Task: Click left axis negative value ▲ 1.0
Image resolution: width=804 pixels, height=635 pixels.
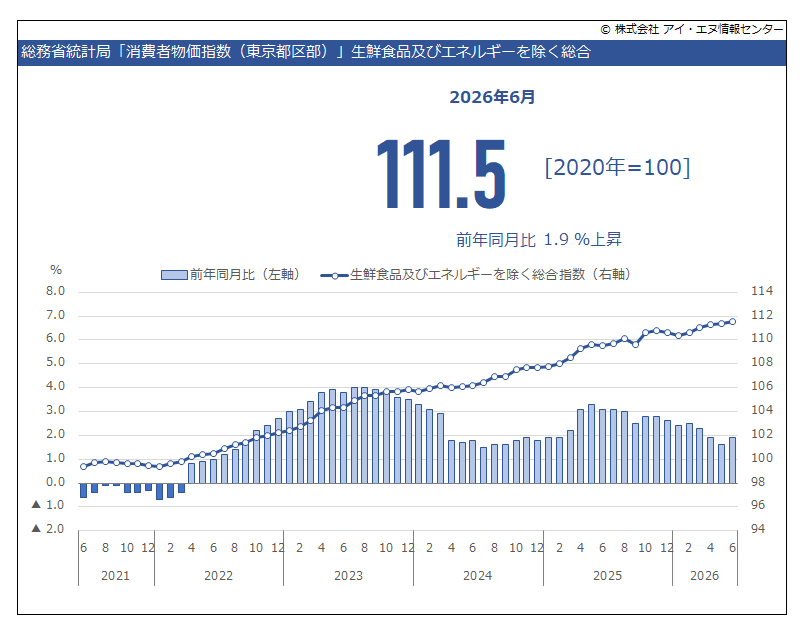Action: [48, 505]
